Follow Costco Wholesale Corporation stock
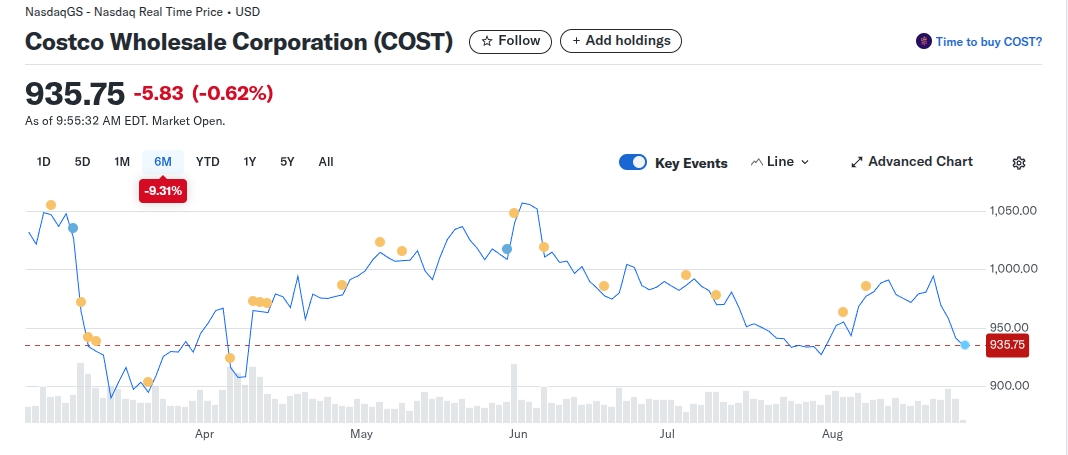1068x455 pixels. (511, 41)
